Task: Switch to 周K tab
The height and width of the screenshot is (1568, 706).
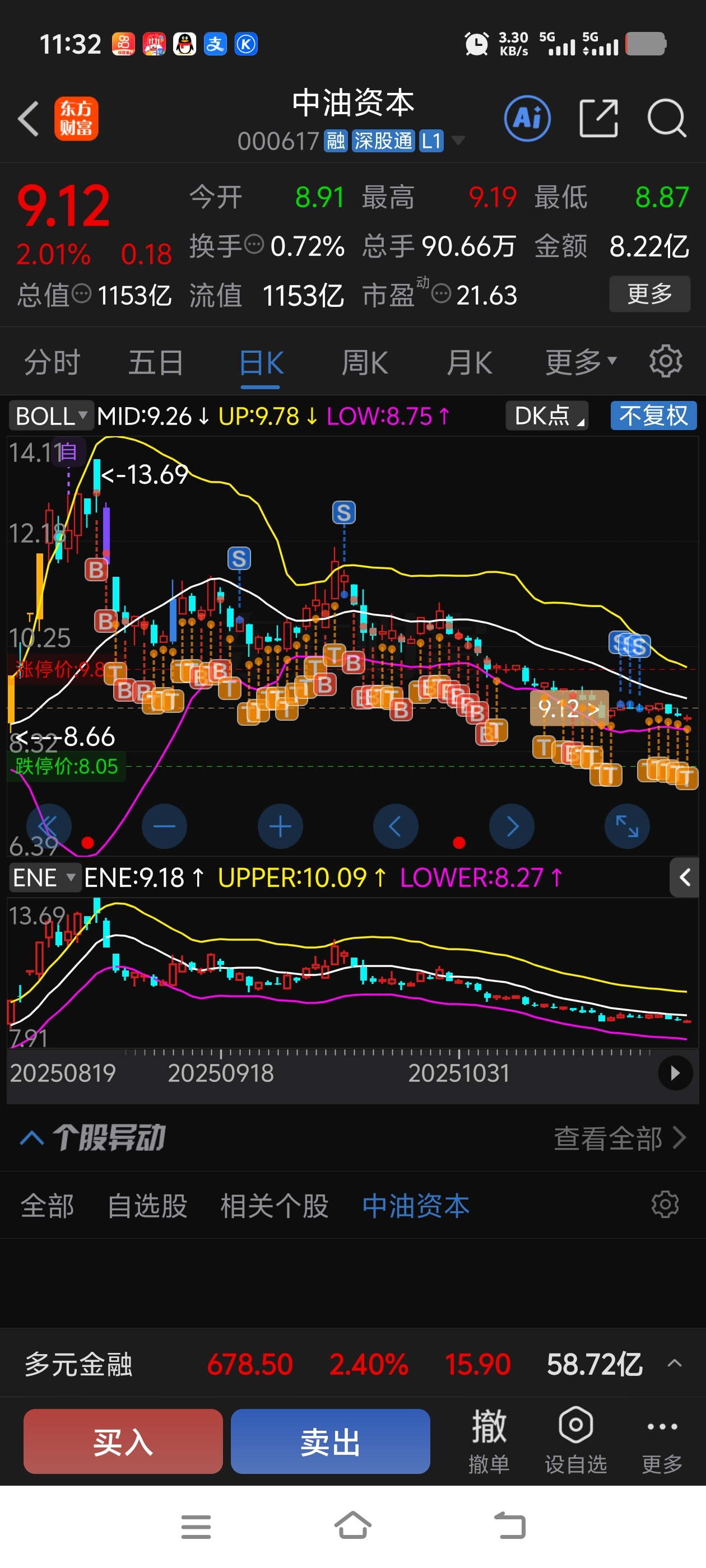Action: click(x=364, y=363)
